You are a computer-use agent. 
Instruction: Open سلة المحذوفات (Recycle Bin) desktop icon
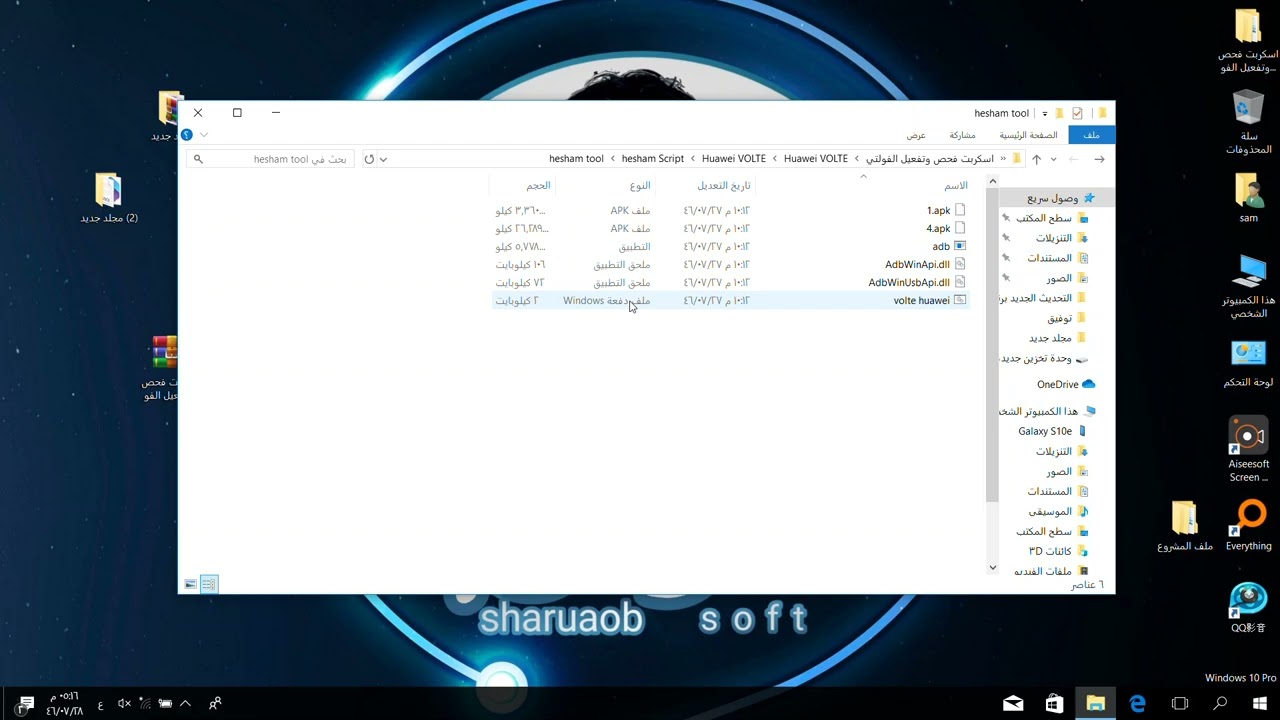[x=1248, y=122]
